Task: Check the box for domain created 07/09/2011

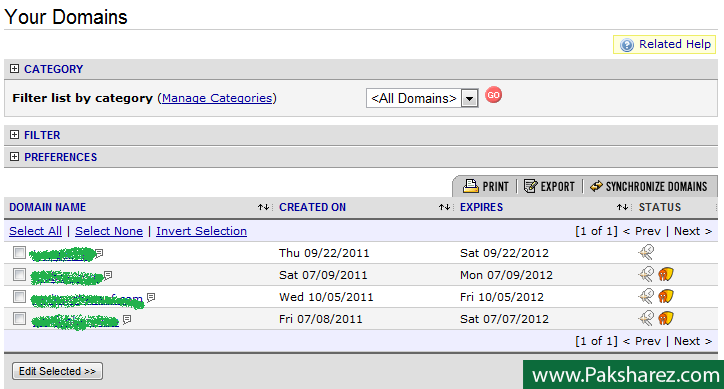Action: (x=19, y=275)
